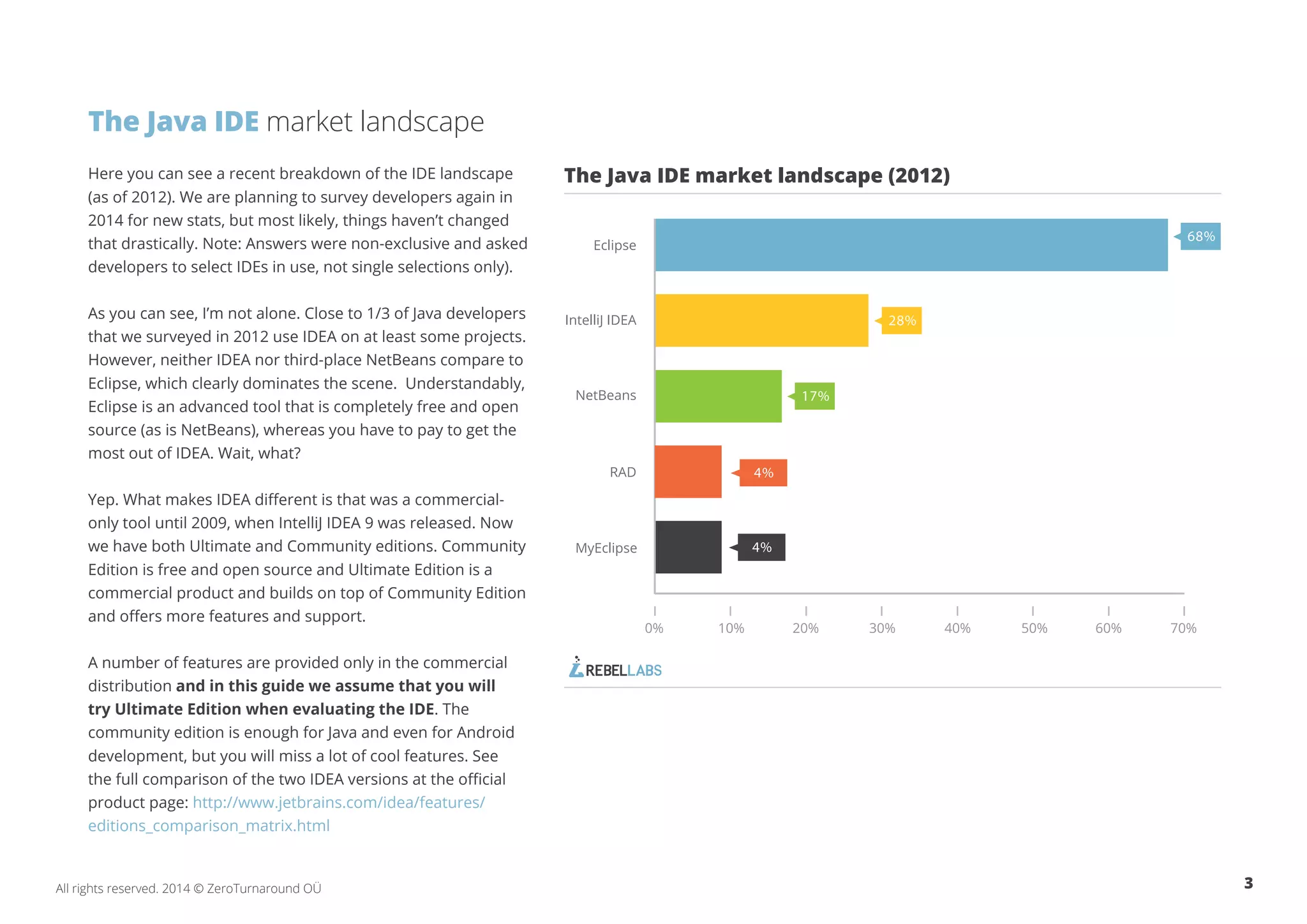The height and width of the screenshot is (924, 1307).
Task: Click the page number 3
Action: [x=1248, y=883]
